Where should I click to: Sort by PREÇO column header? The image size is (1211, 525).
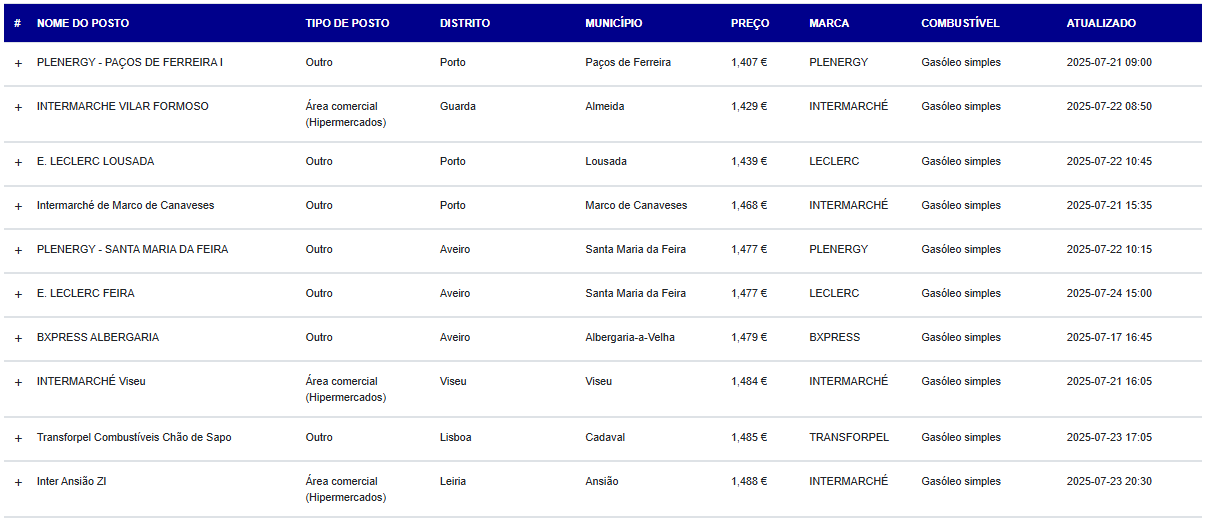pos(750,23)
